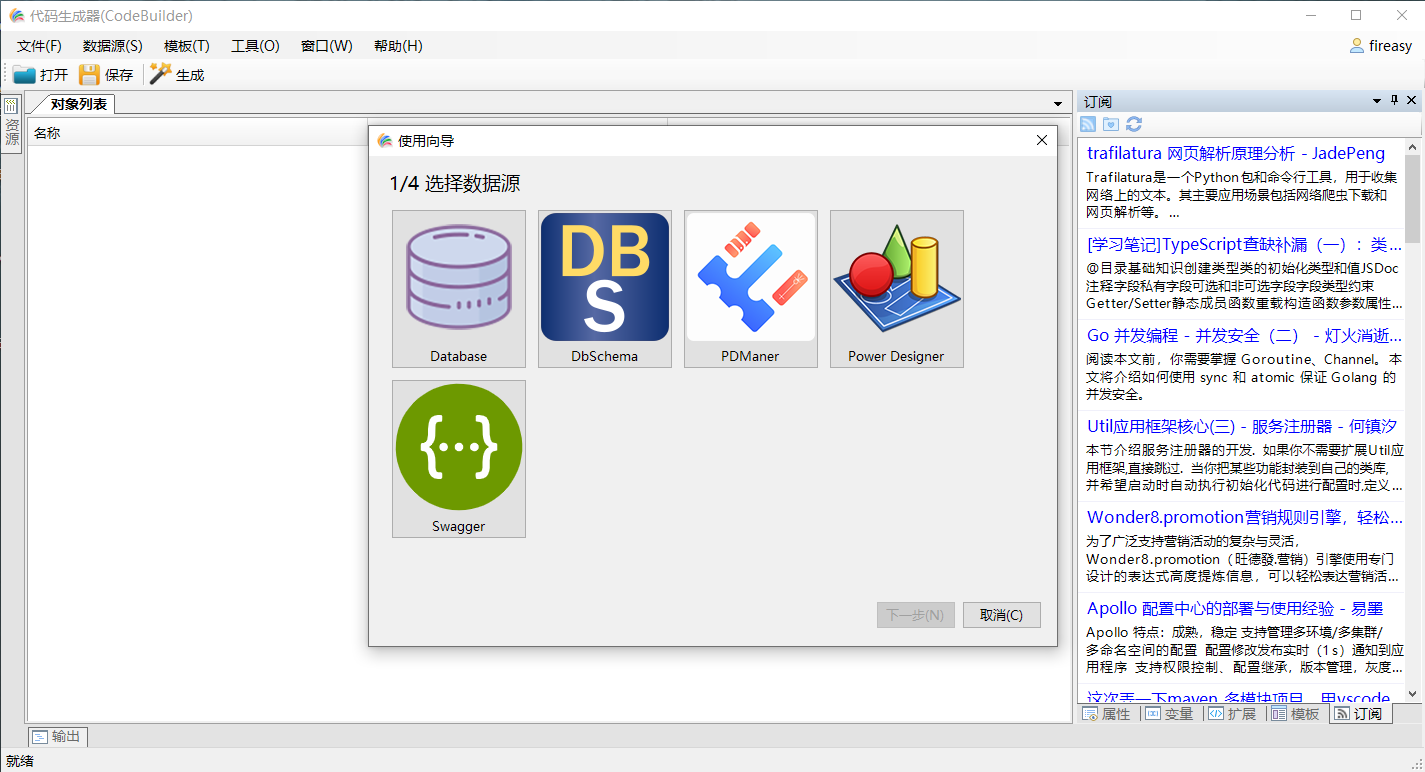Viewport: 1425px width, 772px height.
Task: Click the feed scrollbar down arrow
Action: [x=1413, y=693]
